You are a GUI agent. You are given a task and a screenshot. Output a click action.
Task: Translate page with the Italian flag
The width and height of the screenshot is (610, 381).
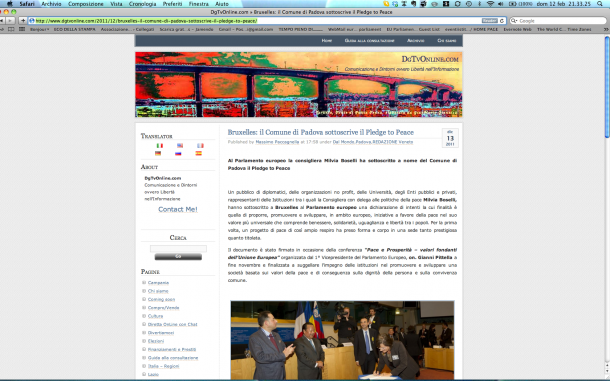(160, 146)
